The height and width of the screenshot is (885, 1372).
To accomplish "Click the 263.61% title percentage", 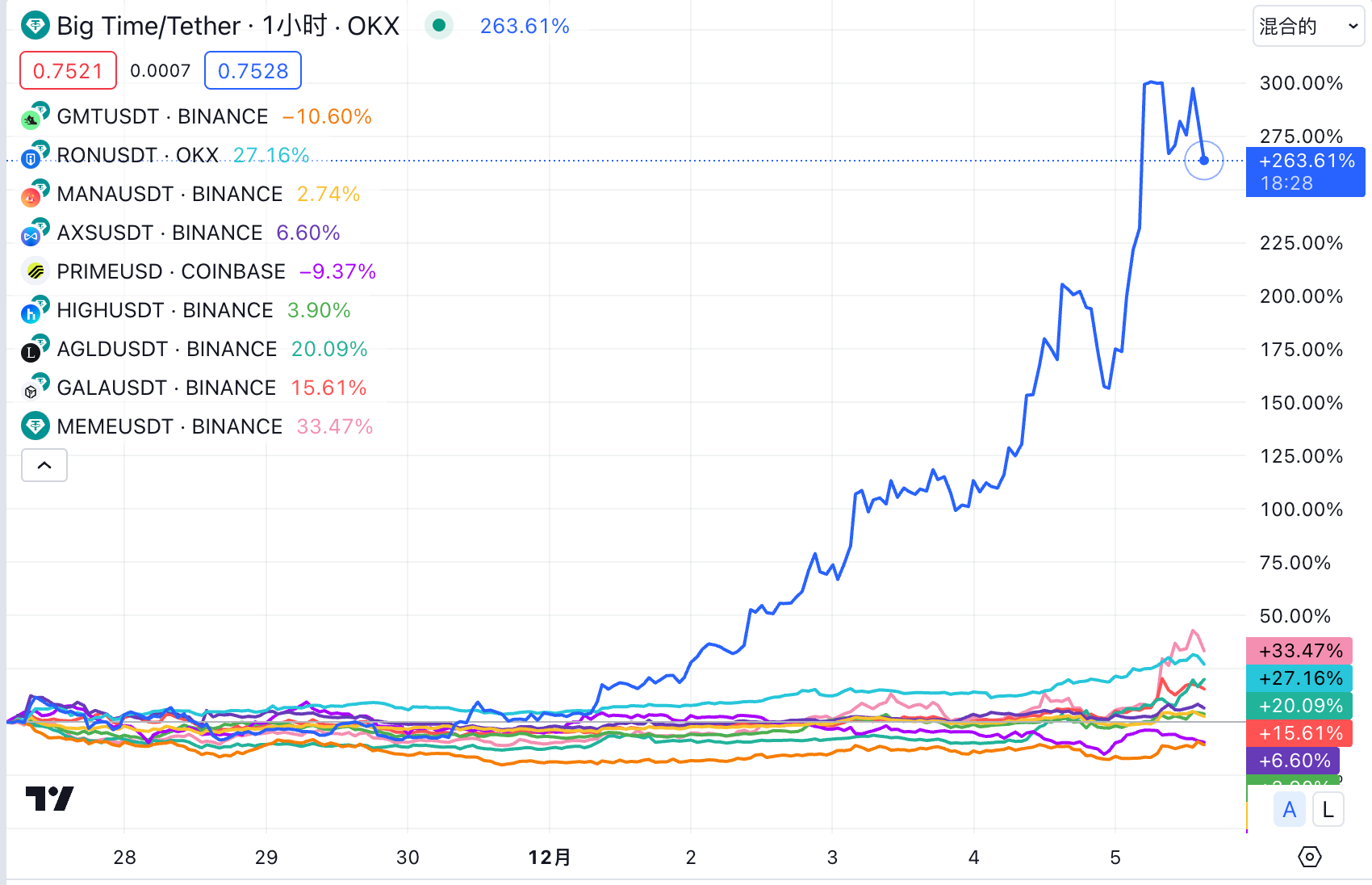I will click(525, 26).
